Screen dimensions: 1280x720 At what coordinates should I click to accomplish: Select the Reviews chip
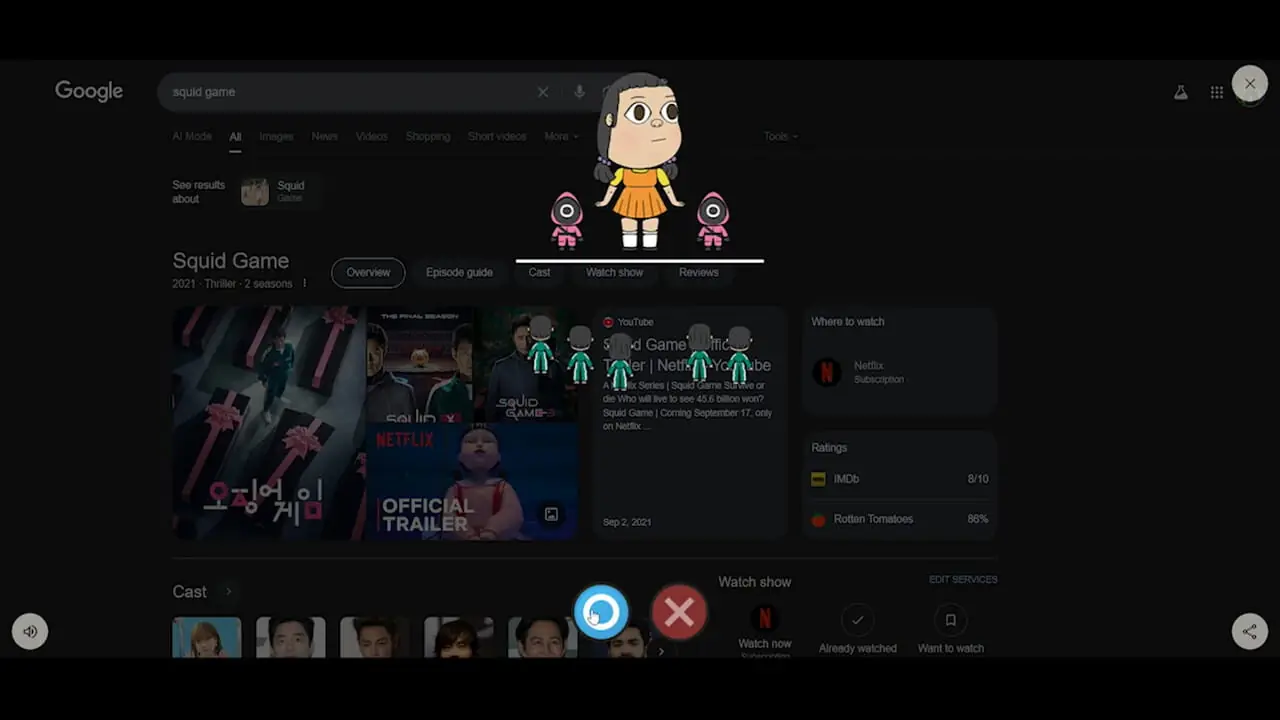pos(698,272)
